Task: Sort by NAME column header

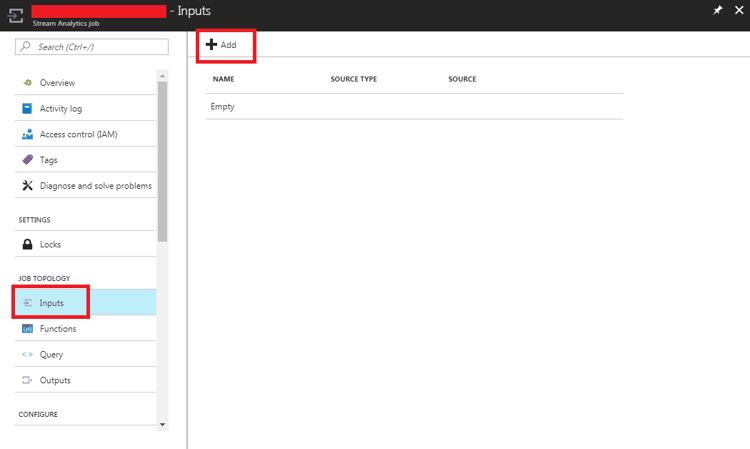Action: pos(223,79)
